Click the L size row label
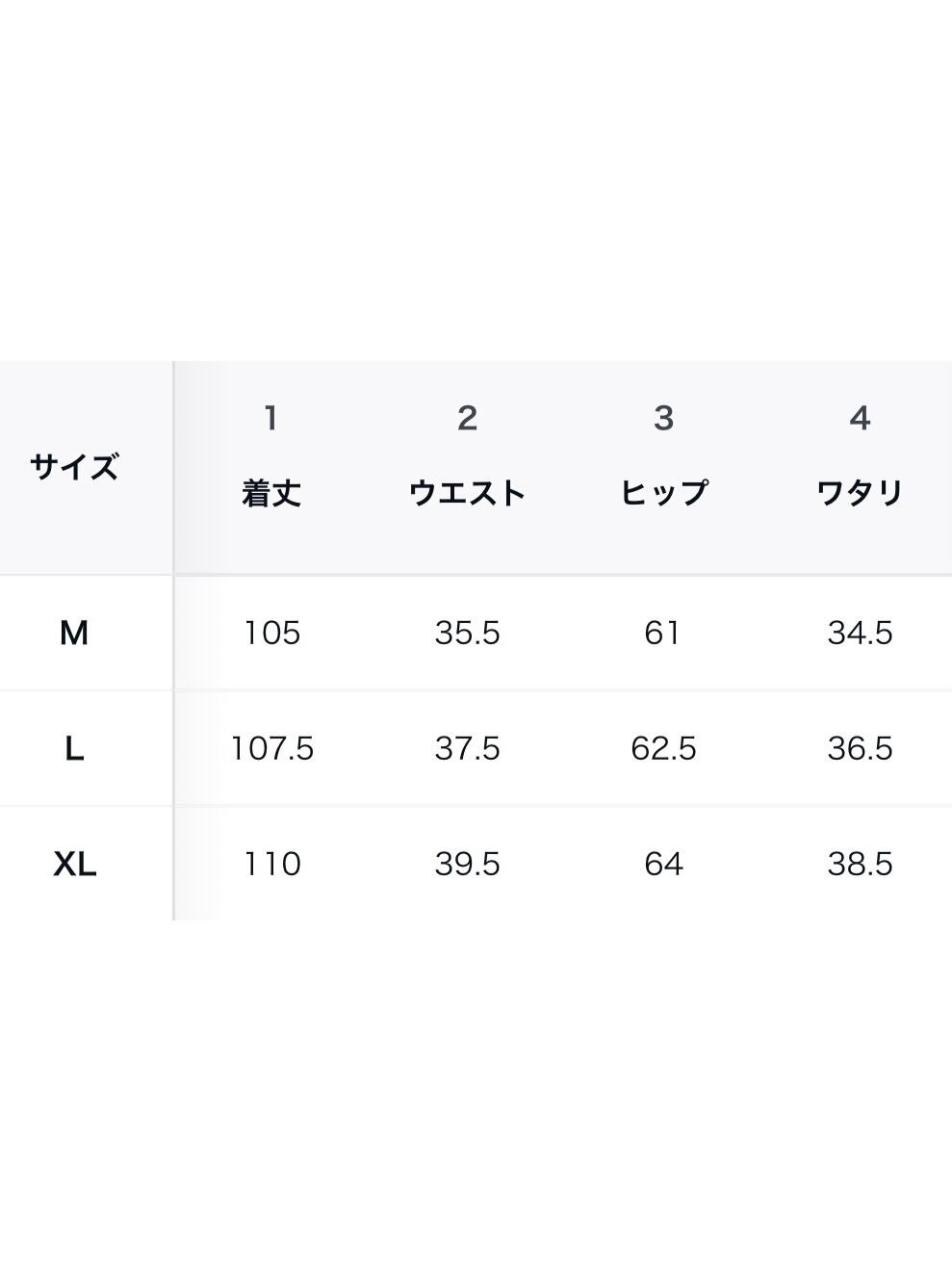This screenshot has width=952, height=1270. [74, 748]
